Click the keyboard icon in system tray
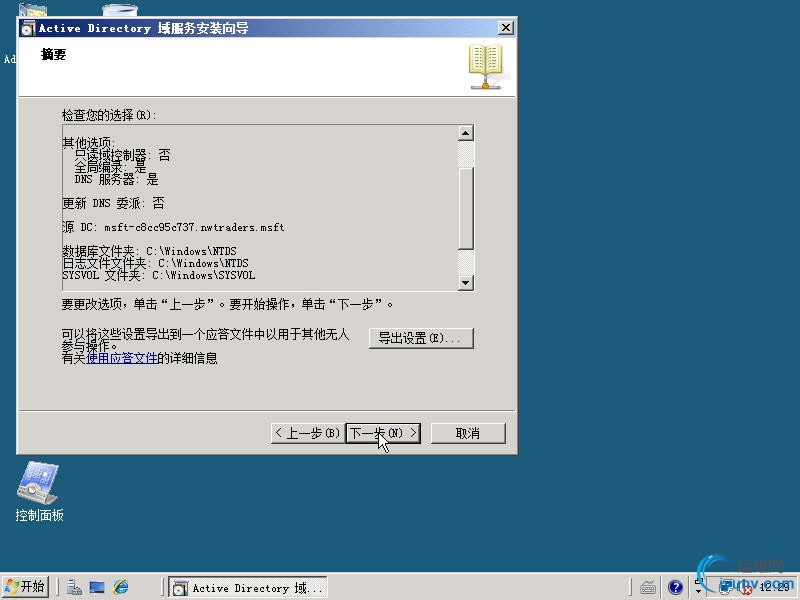Screen dimensions: 800x600 [x=648, y=588]
